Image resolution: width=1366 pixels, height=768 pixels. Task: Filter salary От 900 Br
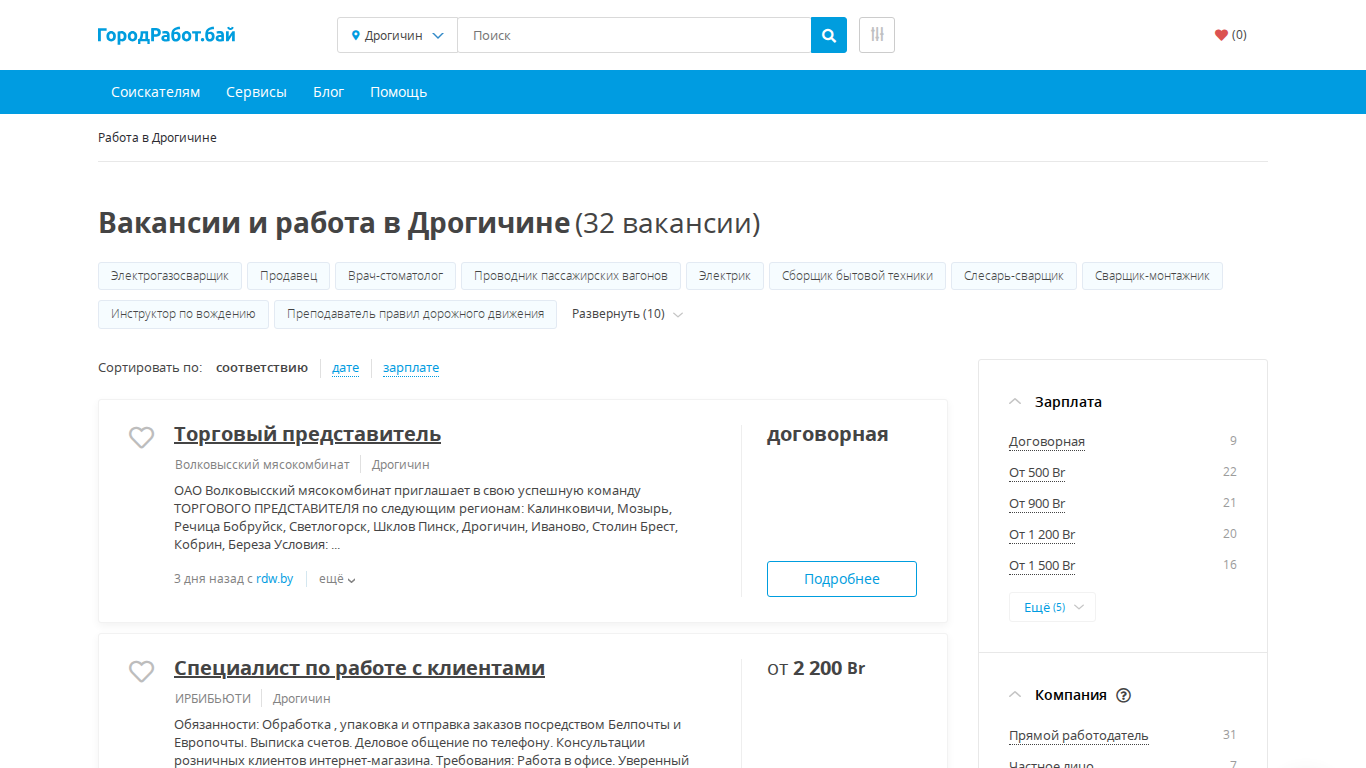click(1037, 503)
